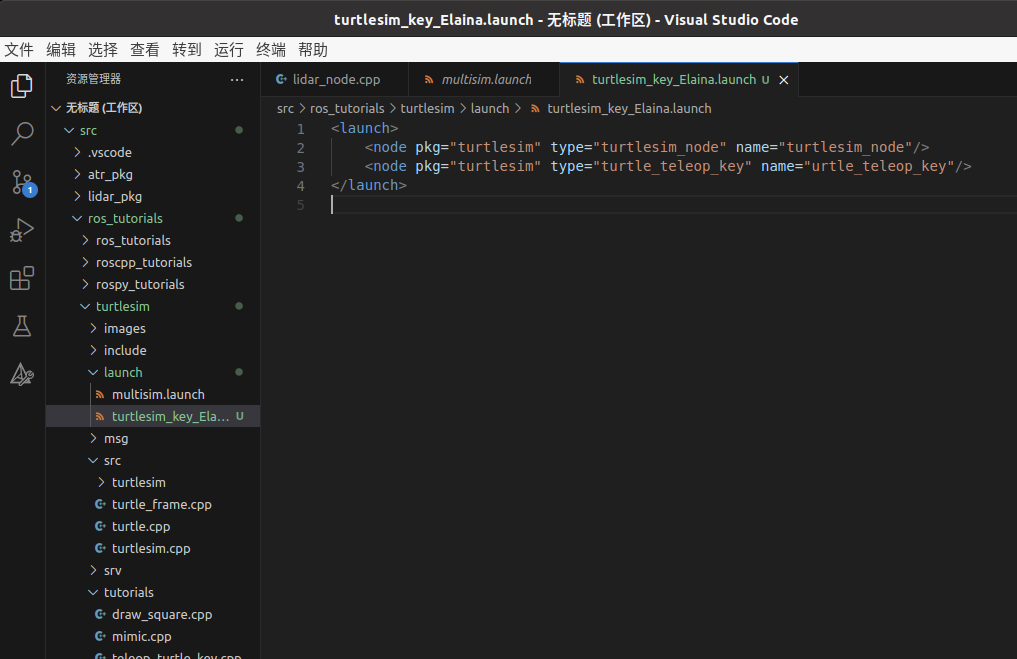Collapse the 无标题 (工作区) workspace root
Screen dimensions: 1017x659
pos(56,108)
